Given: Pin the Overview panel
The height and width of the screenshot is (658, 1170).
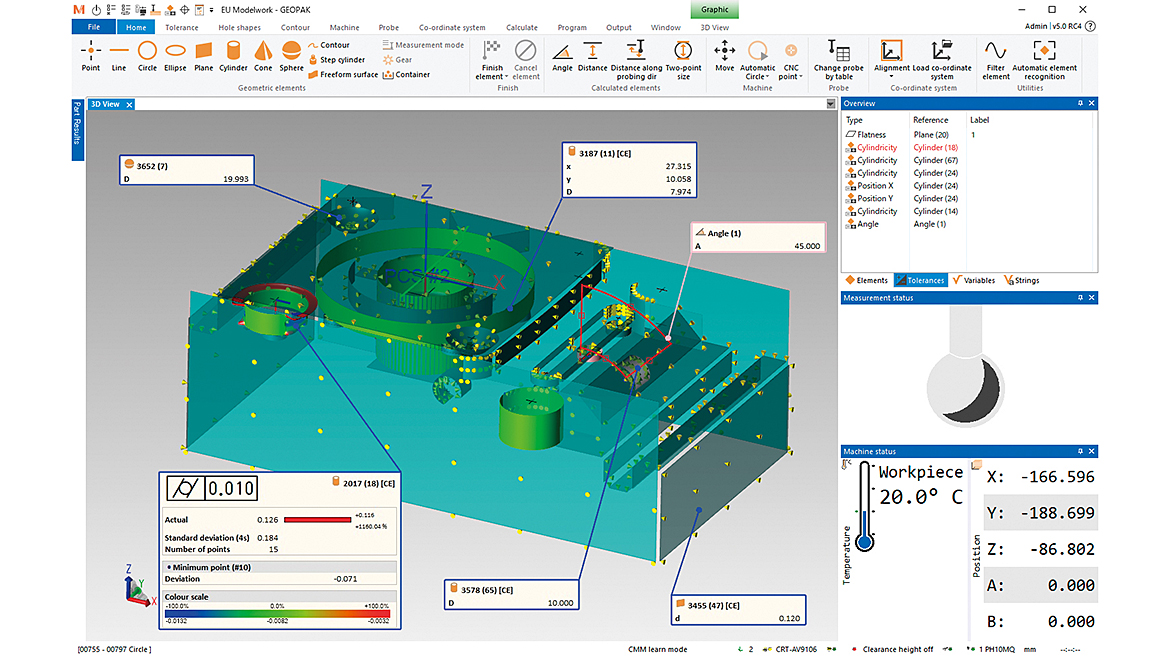Looking at the screenshot, I should (x=1080, y=103).
